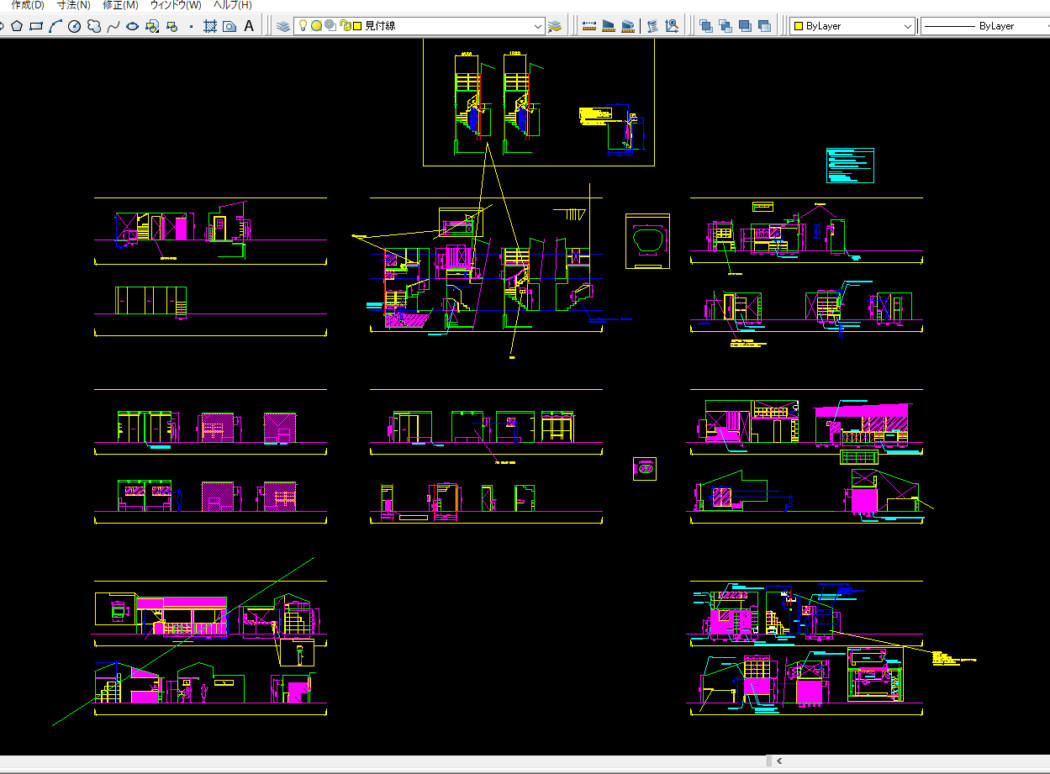Toggle layer on/off lightbulb for 見付線

click(303, 26)
